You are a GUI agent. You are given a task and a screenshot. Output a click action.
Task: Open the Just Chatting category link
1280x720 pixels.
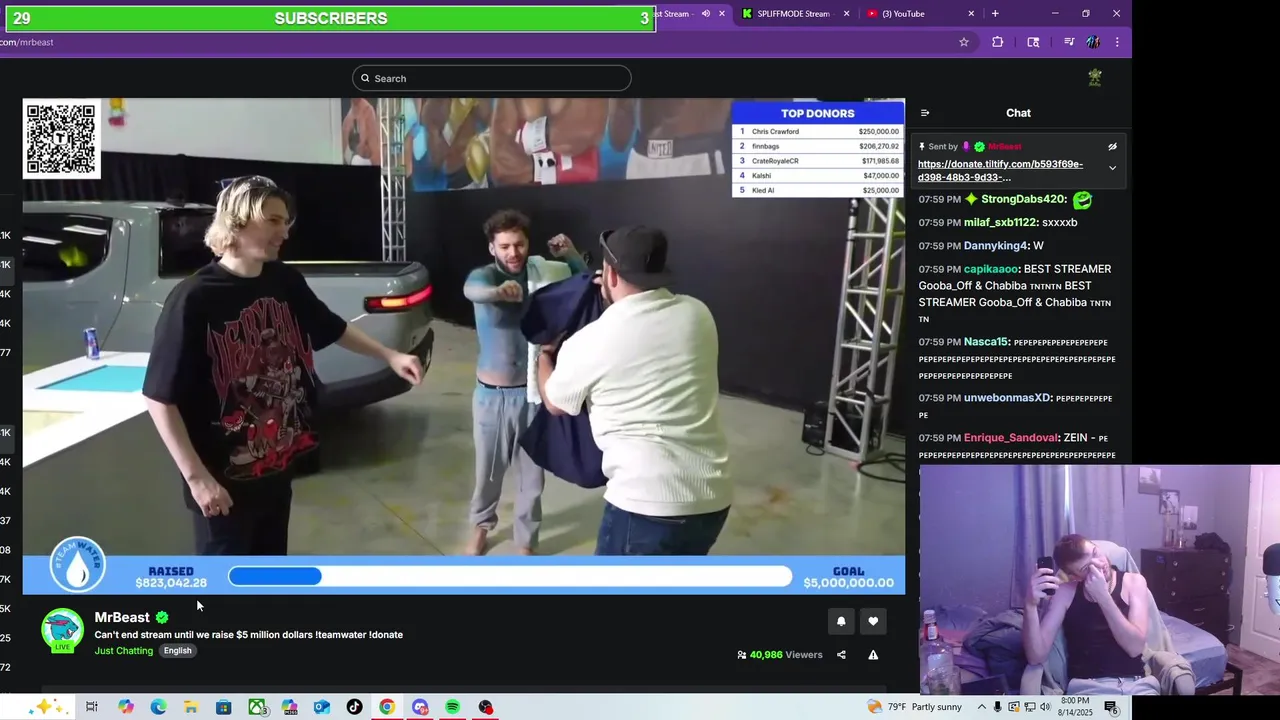click(x=124, y=651)
